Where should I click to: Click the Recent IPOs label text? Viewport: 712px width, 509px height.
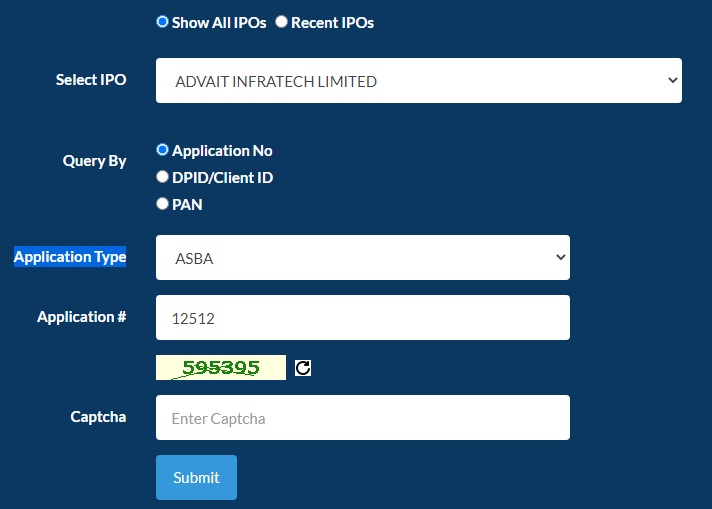click(332, 22)
